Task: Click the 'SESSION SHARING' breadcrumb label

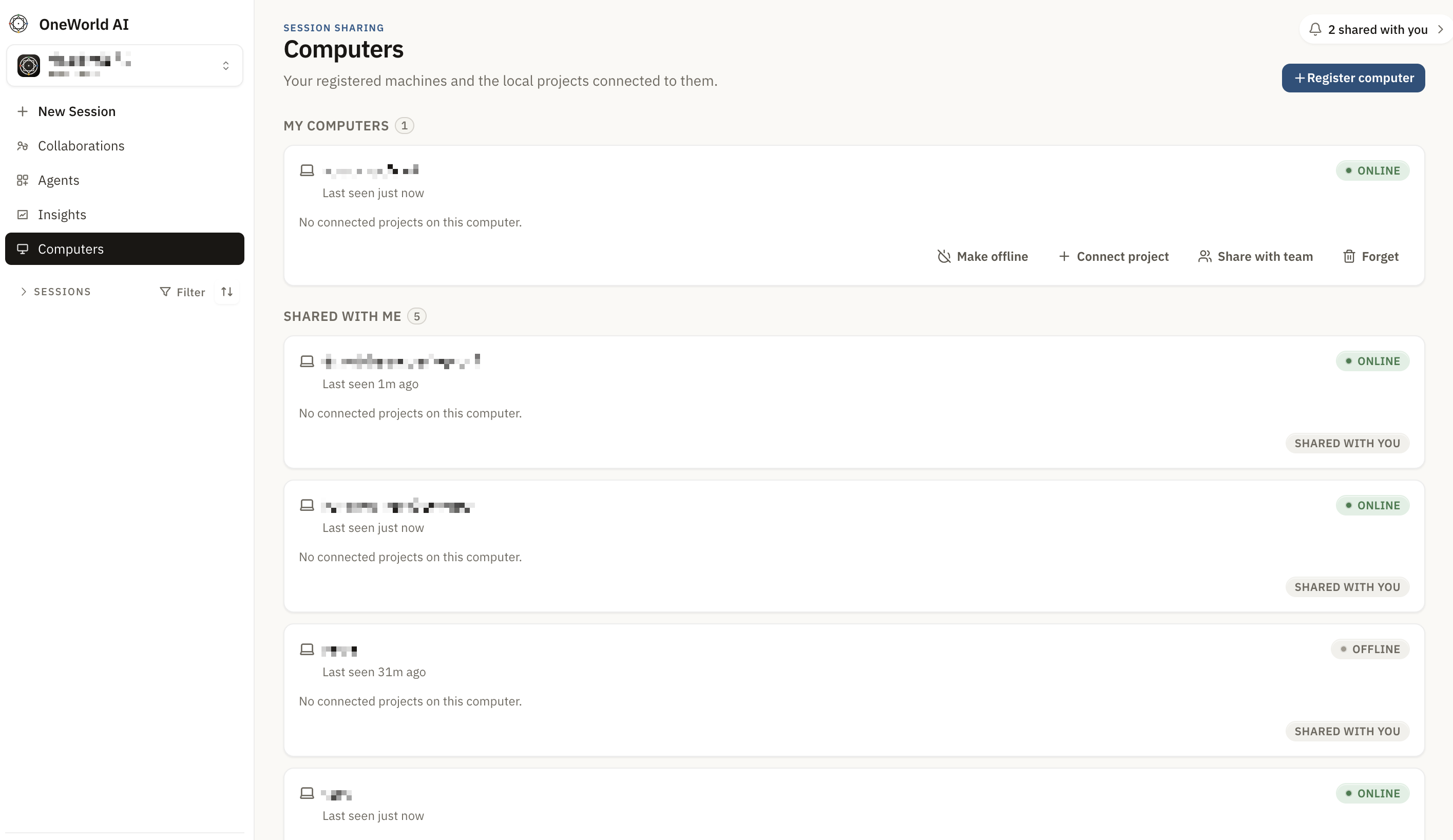Action: tap(333, 28)
